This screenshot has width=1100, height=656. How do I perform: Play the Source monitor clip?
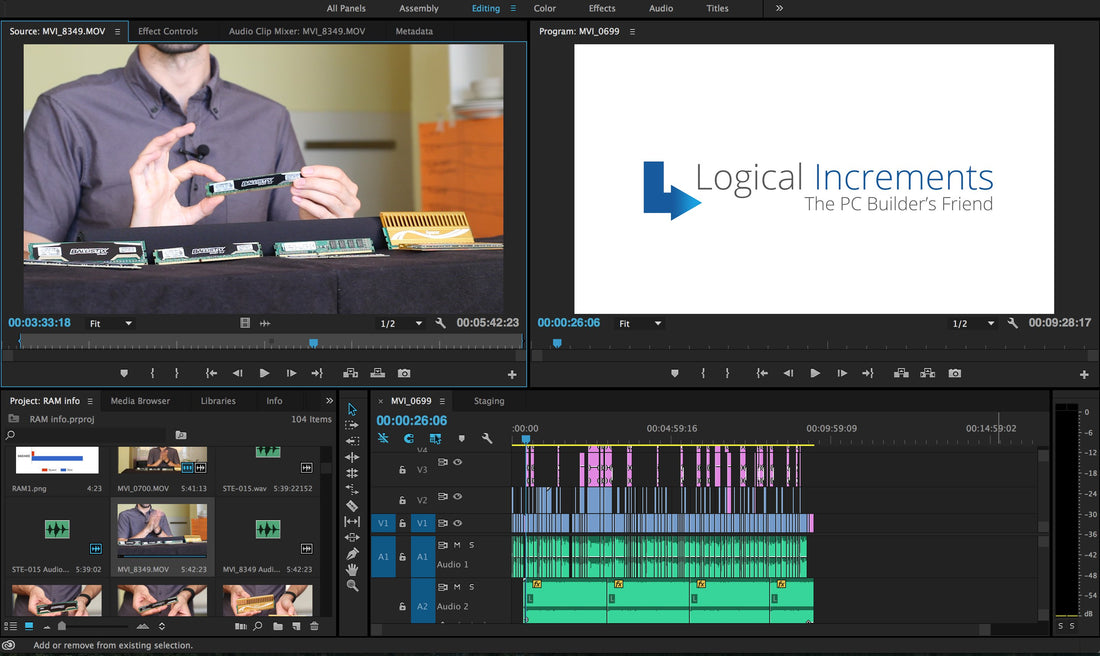(x=264, y=373)
